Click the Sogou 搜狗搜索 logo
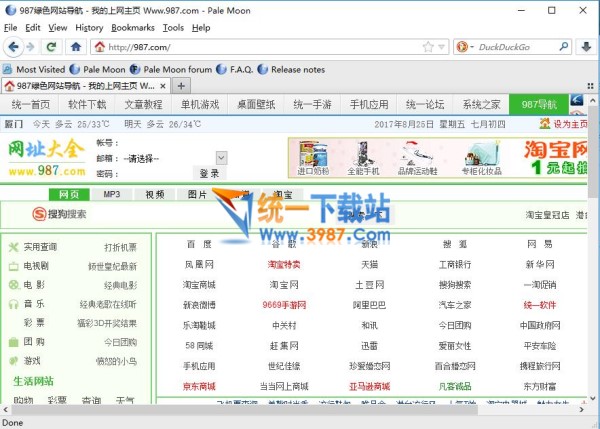This screenshot has height=429, width=600. point(59,214)
